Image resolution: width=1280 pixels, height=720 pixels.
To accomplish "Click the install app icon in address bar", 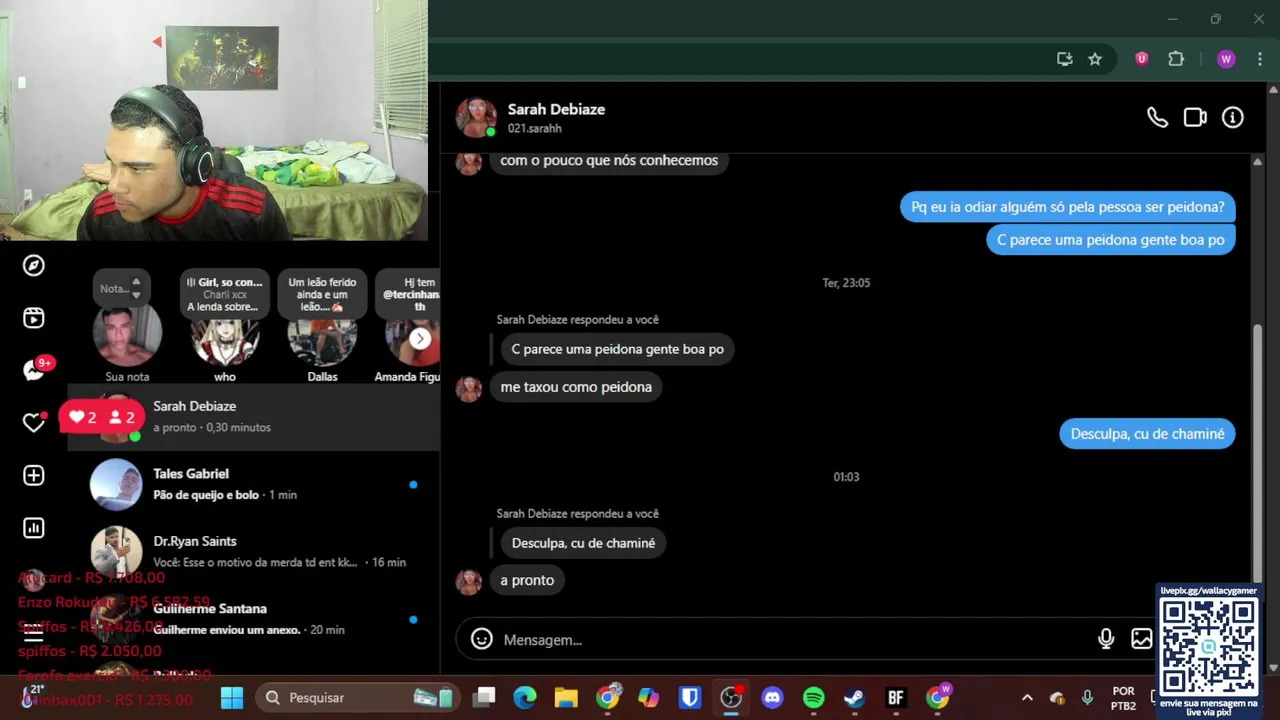I will point(1065,59).
